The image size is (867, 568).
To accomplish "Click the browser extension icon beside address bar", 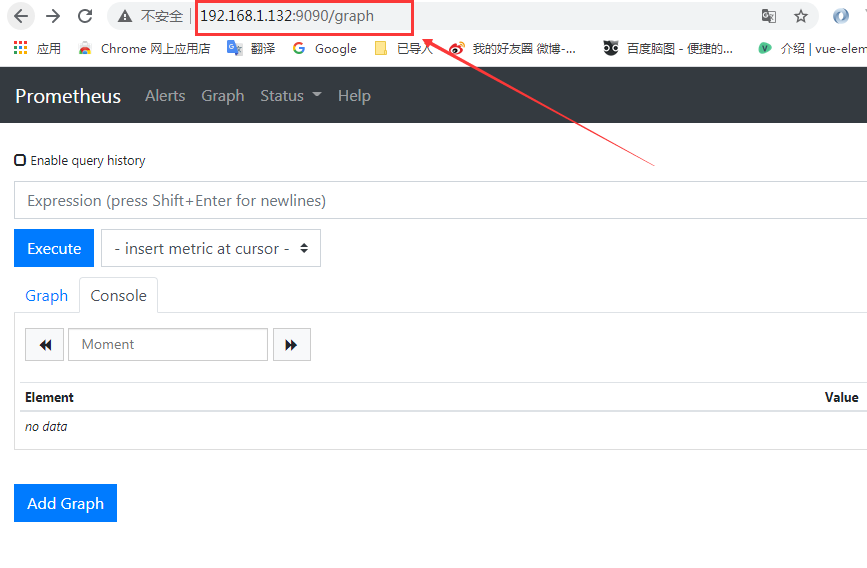I will [x=841, y=16].
